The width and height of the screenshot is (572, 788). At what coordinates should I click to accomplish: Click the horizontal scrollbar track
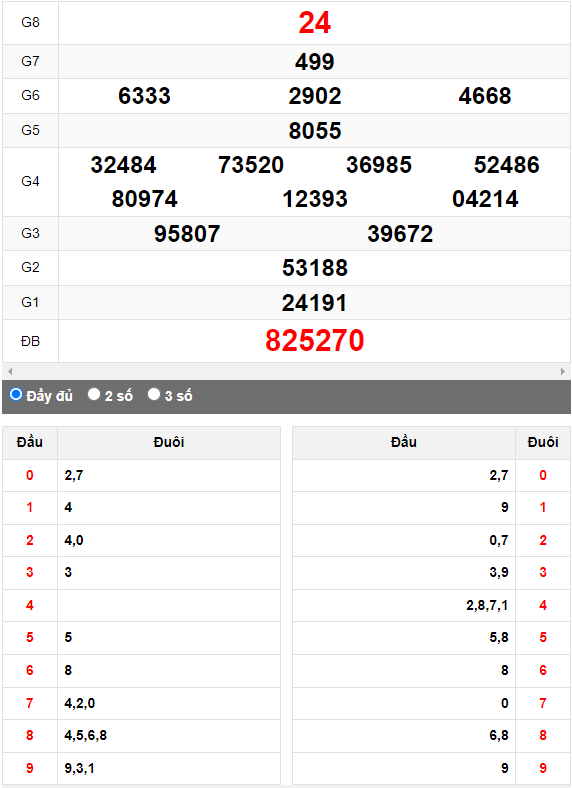(x=286, y=371)
